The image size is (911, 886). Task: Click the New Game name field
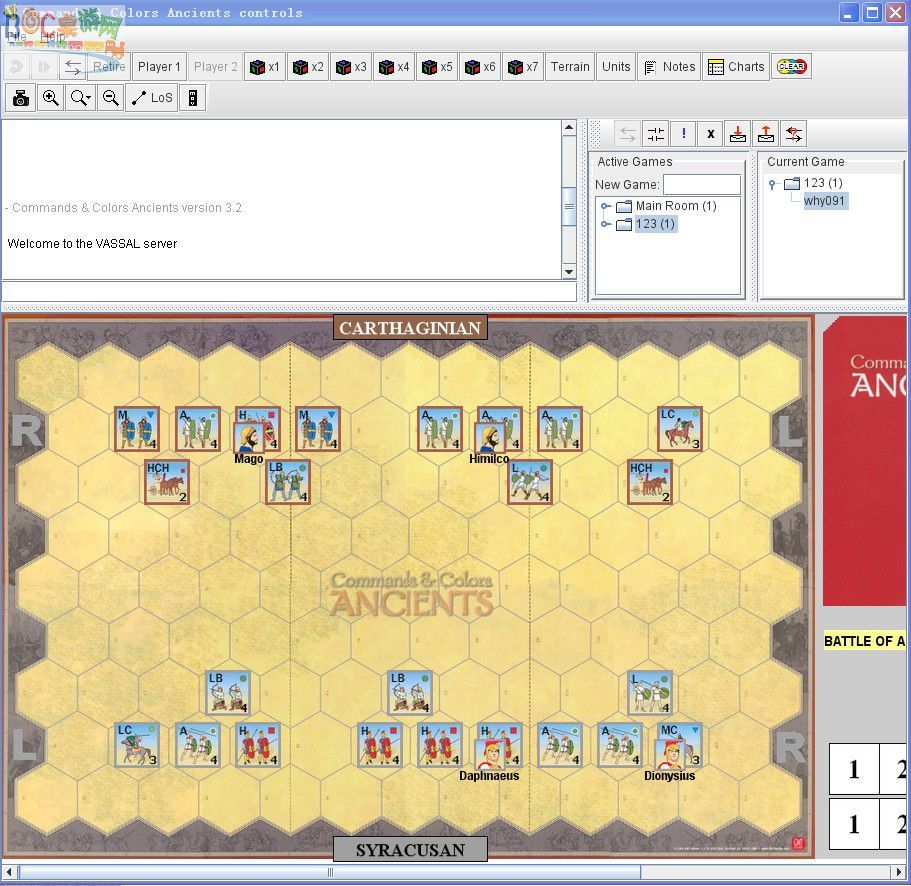tap(701, 185)
